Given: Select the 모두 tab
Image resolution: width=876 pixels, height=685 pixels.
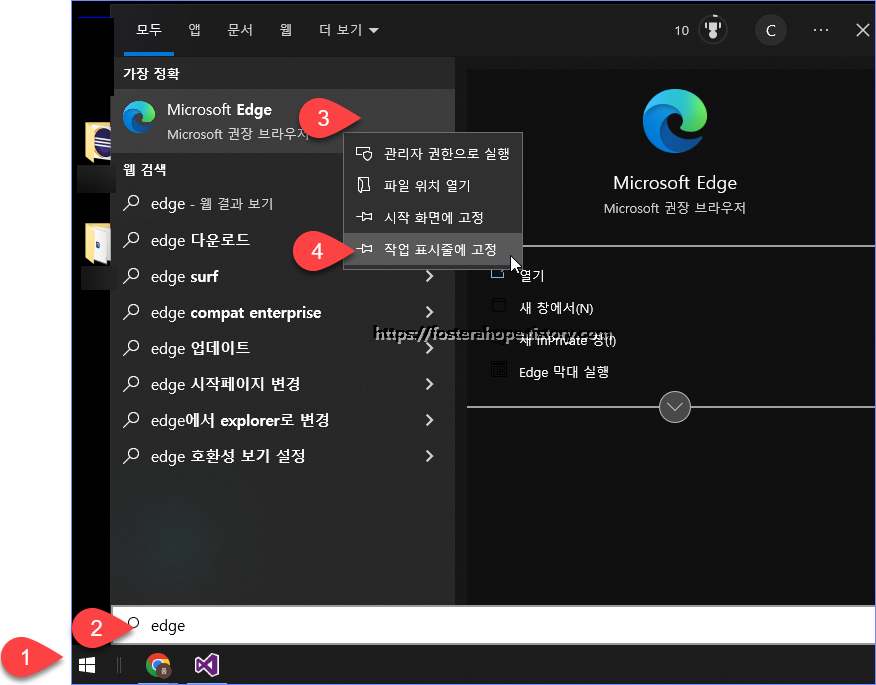Looking at the screenshot, I should point(149,30).
